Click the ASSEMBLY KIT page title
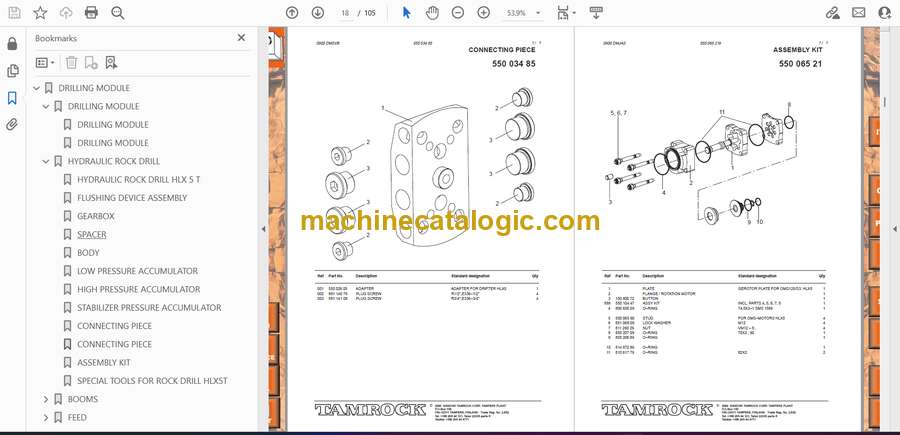This screenshot has width=900, height=435. coord(797,50)
